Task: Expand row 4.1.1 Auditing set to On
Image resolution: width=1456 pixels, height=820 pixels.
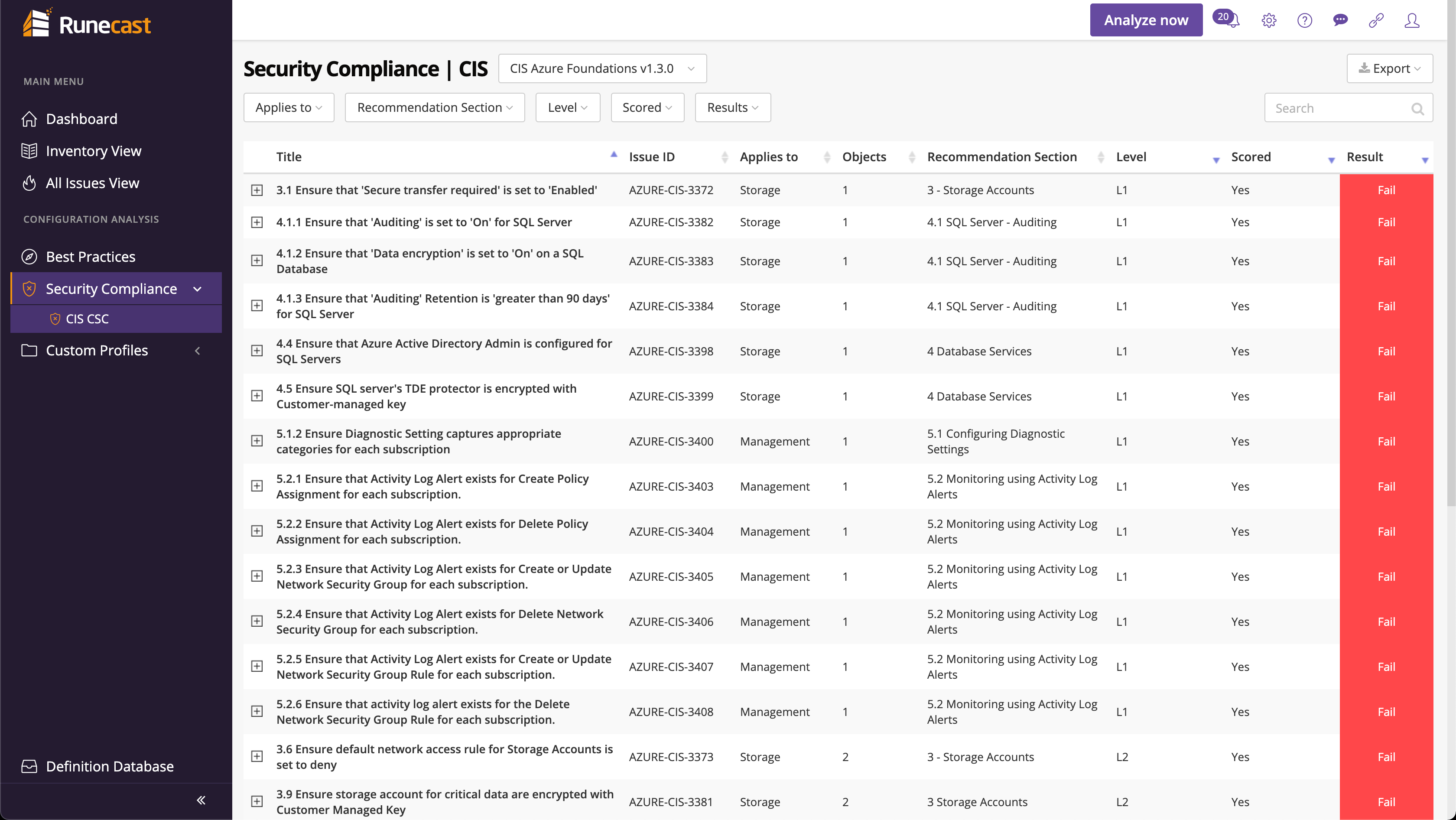Action: click(x=257, y=223)
